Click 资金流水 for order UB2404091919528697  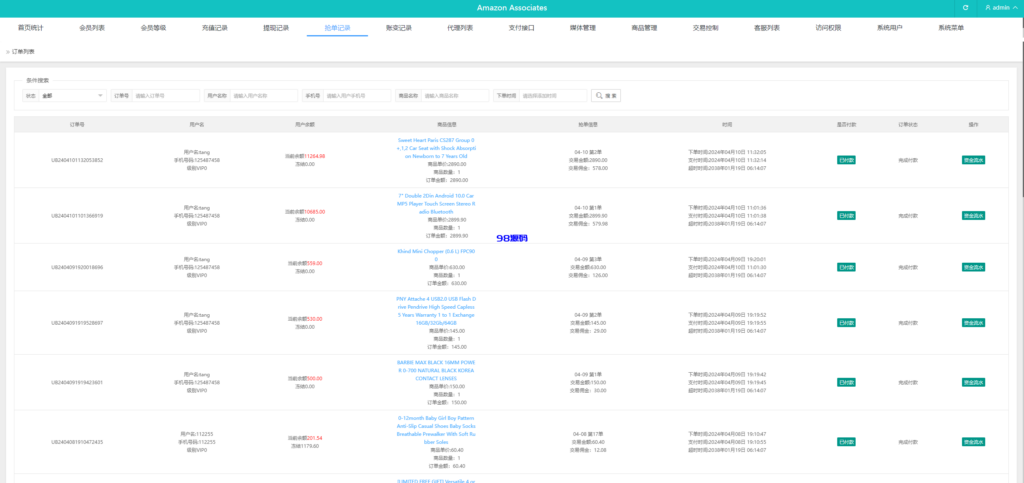point(973,322)
